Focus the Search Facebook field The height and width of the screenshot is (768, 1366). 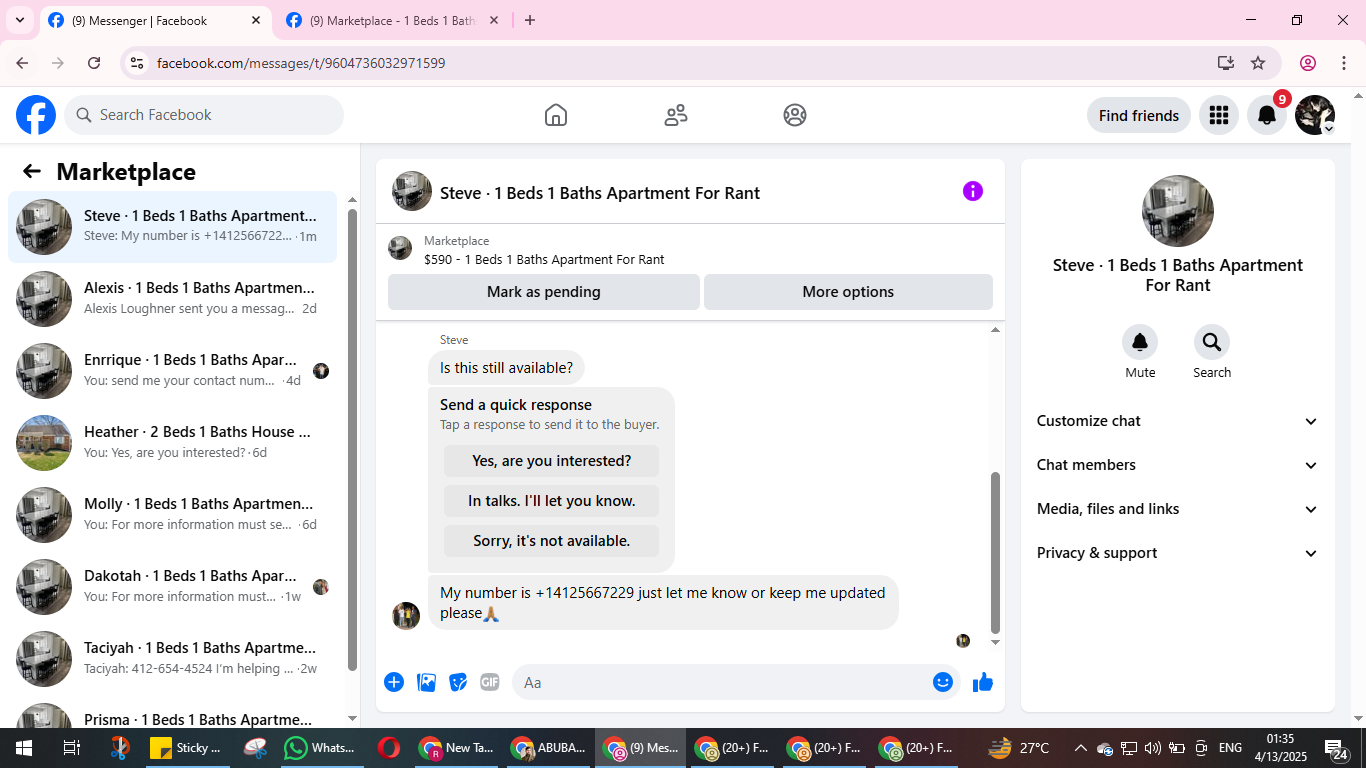click(204, 115)
